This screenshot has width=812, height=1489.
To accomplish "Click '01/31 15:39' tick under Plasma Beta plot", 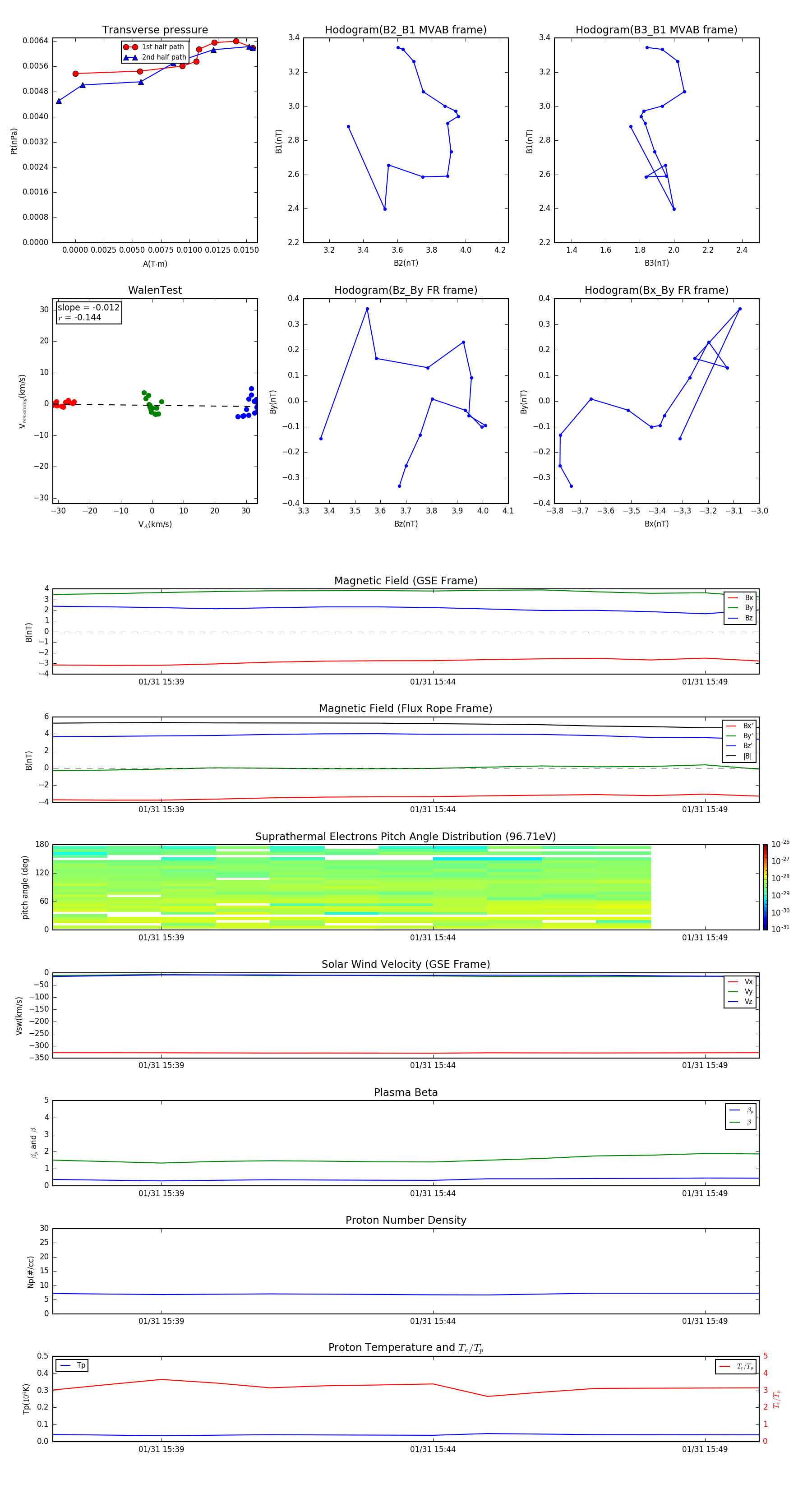I will pos(161,1193).
